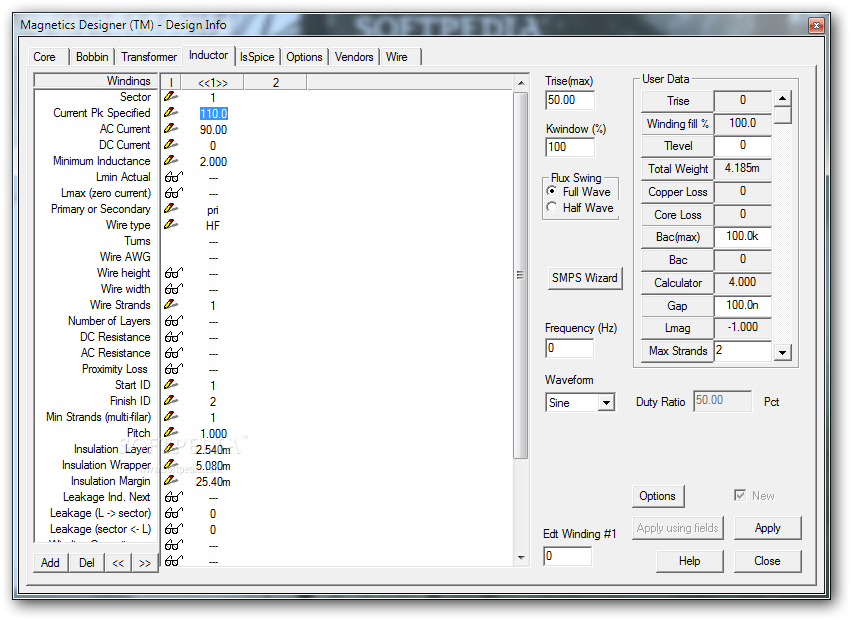The width and height of the screenshot is (851, 620).
Task: Click the pencil icon in DC Current row
Action: pos(171,144)
